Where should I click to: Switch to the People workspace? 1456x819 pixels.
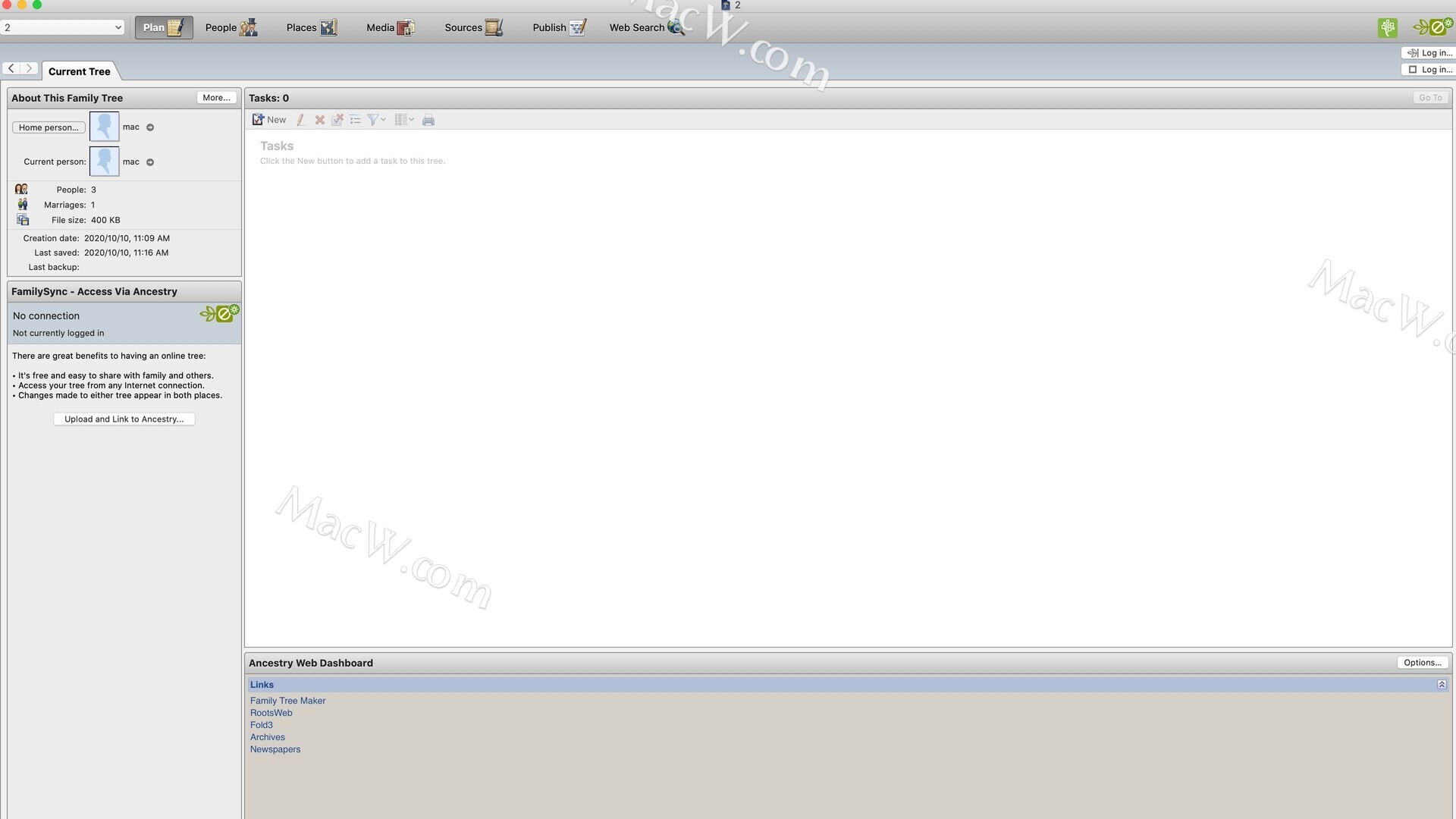(231, 27)
